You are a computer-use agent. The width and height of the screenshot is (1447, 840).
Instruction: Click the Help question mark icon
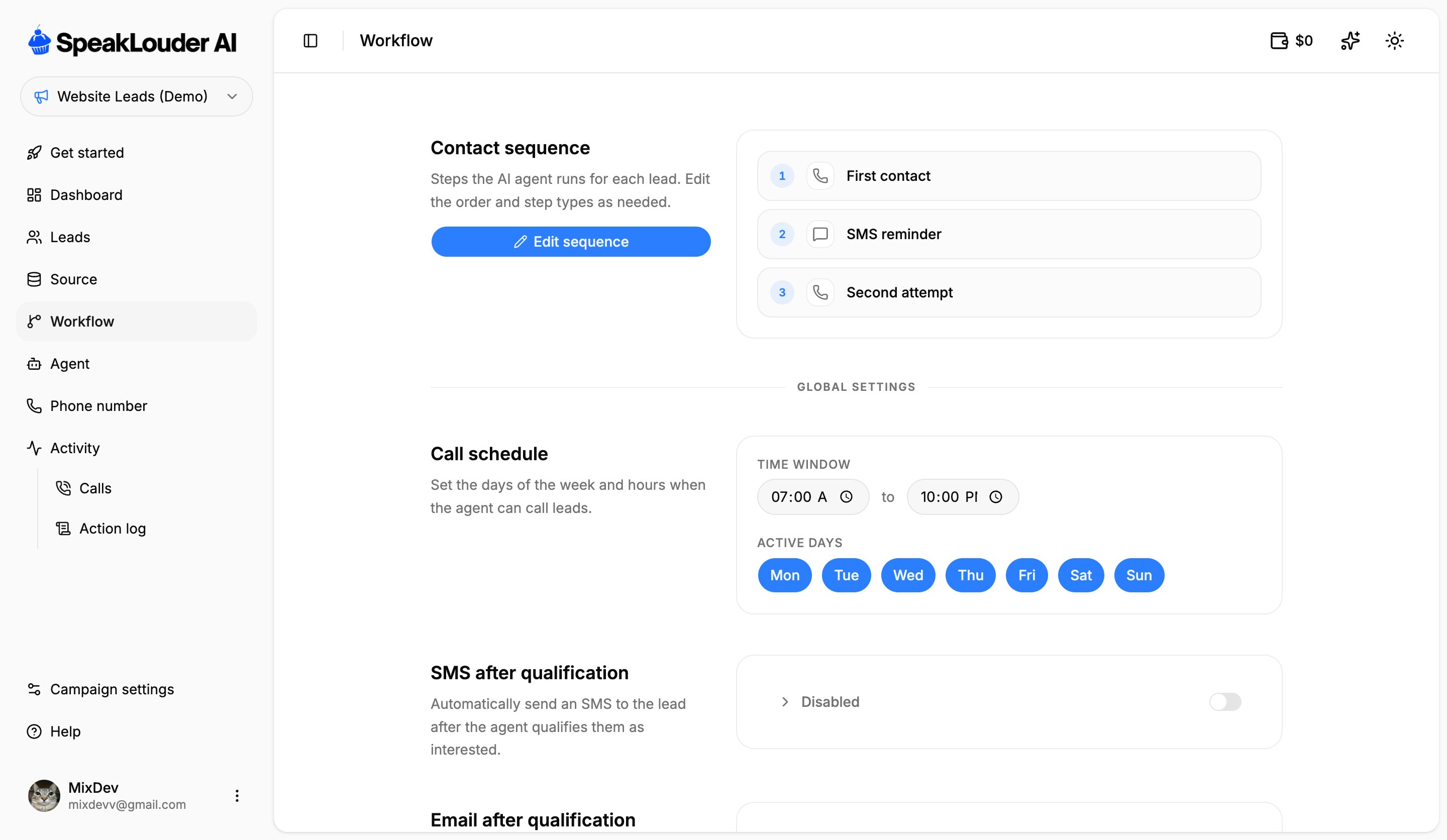pyautogui.click(x=34, y=731)
